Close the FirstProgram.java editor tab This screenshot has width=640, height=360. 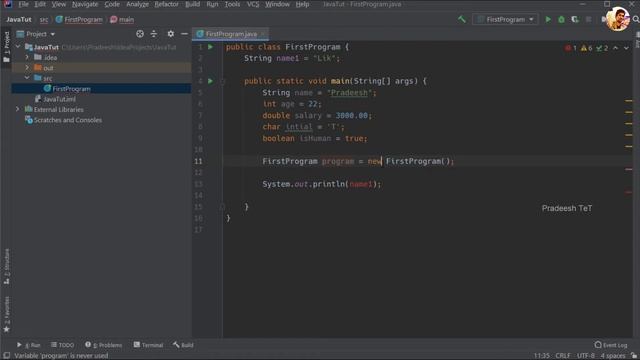[263, 34]
